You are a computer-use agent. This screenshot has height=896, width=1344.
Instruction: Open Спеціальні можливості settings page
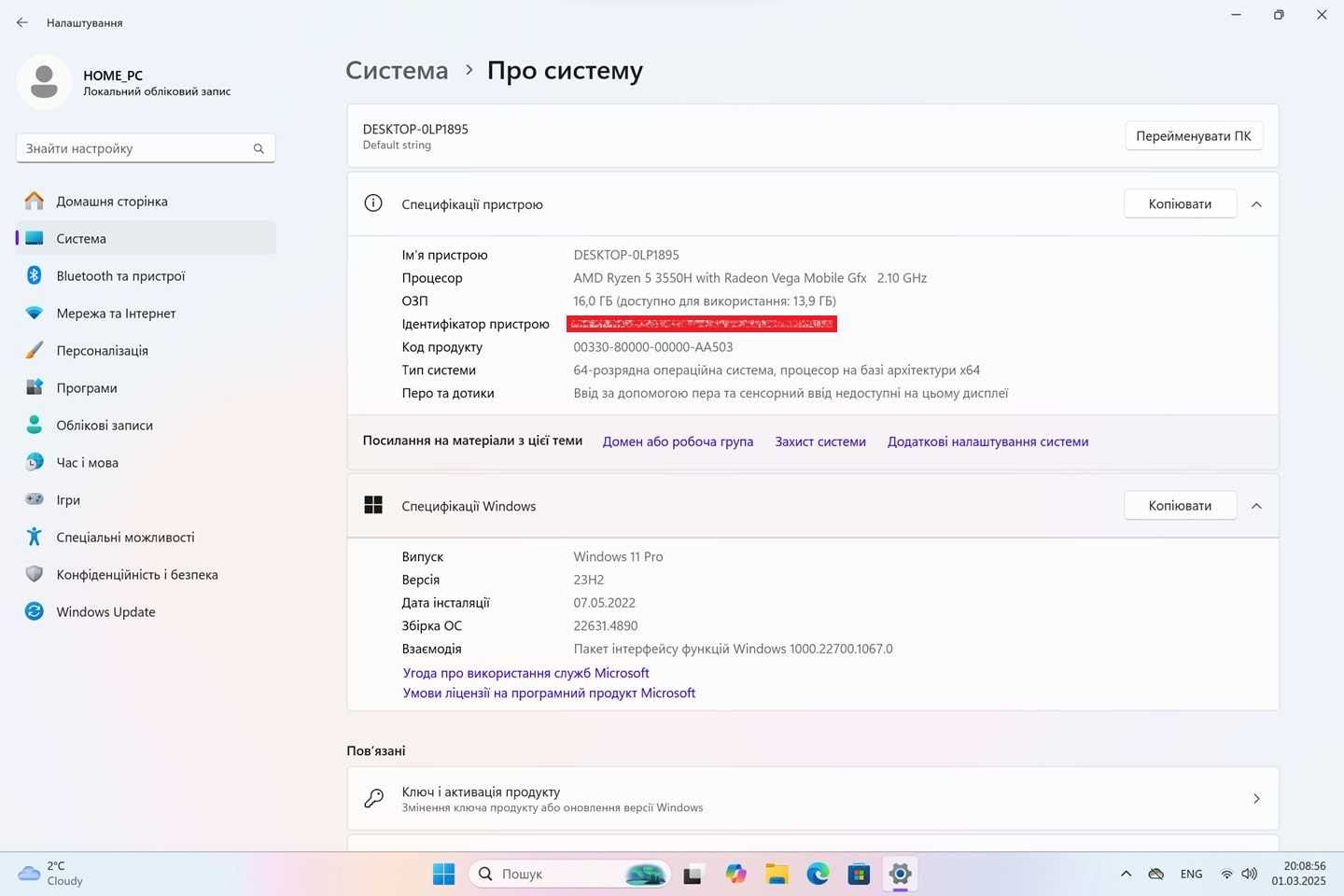coord(147,537)
